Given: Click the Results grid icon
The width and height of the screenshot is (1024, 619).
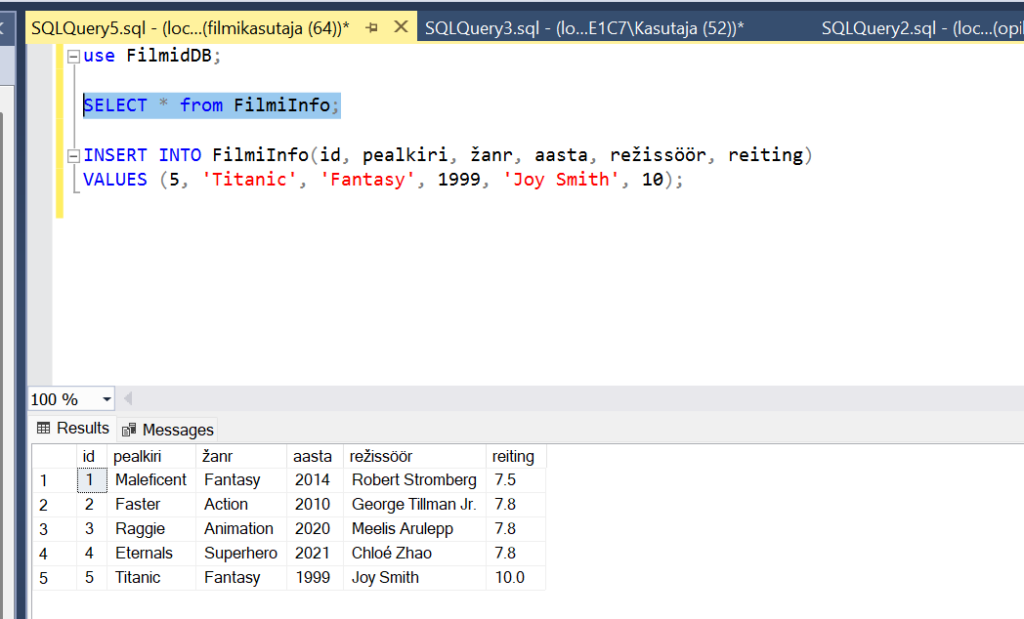Looking at the screenshot, I should click(43, 428).
